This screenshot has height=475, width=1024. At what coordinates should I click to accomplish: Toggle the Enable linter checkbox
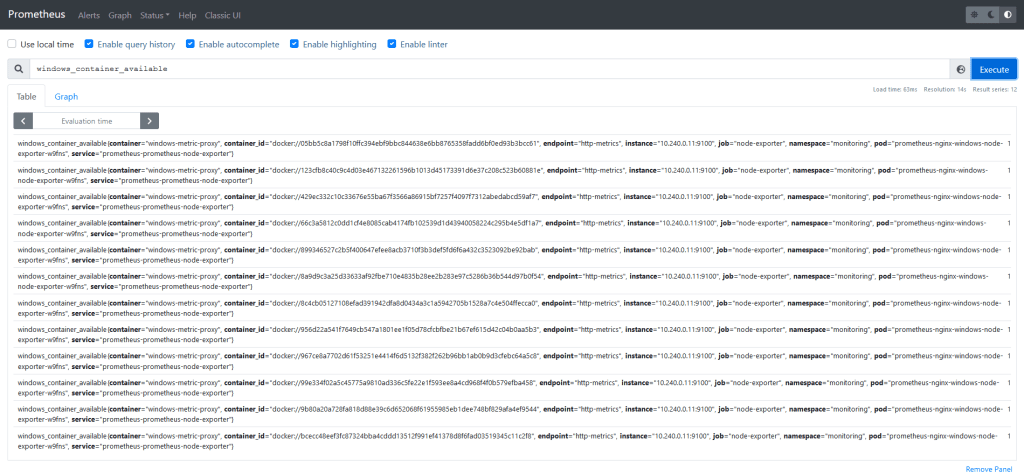[x=392, y=44]
